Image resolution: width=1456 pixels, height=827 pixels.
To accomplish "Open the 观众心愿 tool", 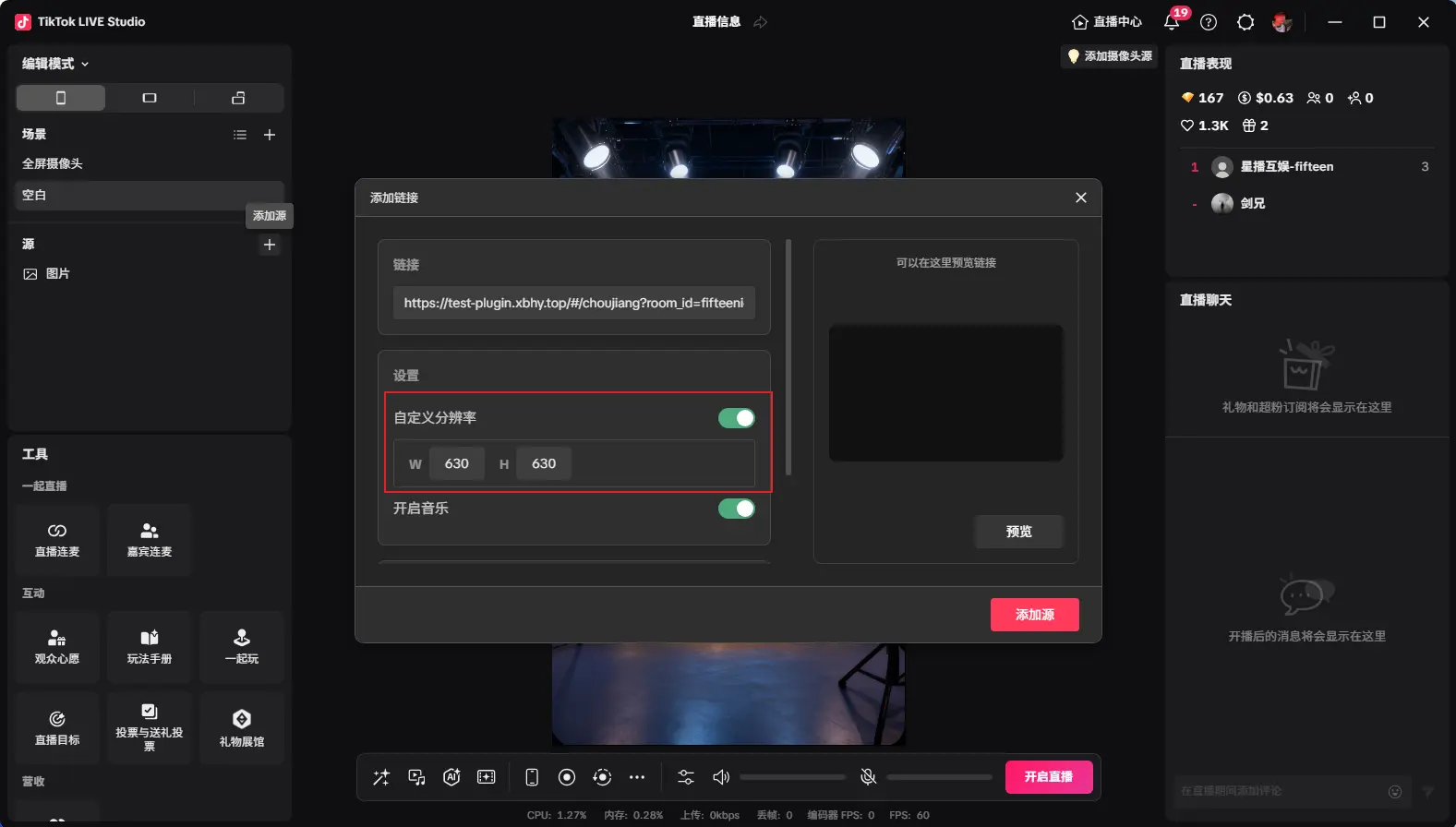I will [x=57, y=647].
